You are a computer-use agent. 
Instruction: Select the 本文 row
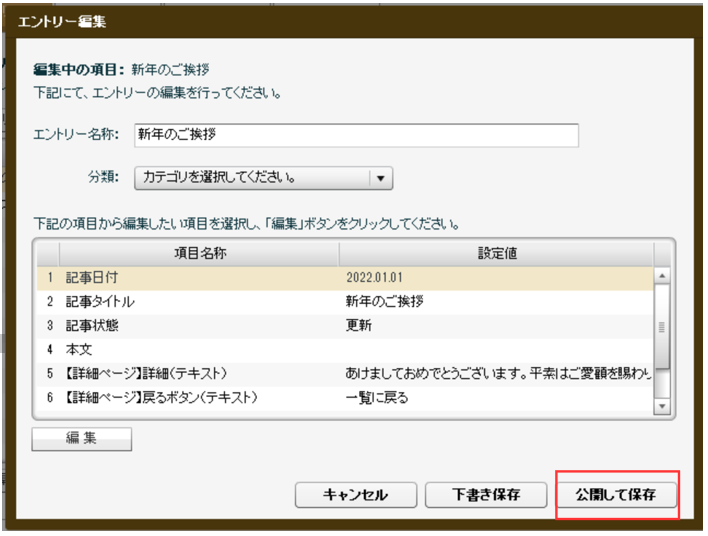(345, 350)
